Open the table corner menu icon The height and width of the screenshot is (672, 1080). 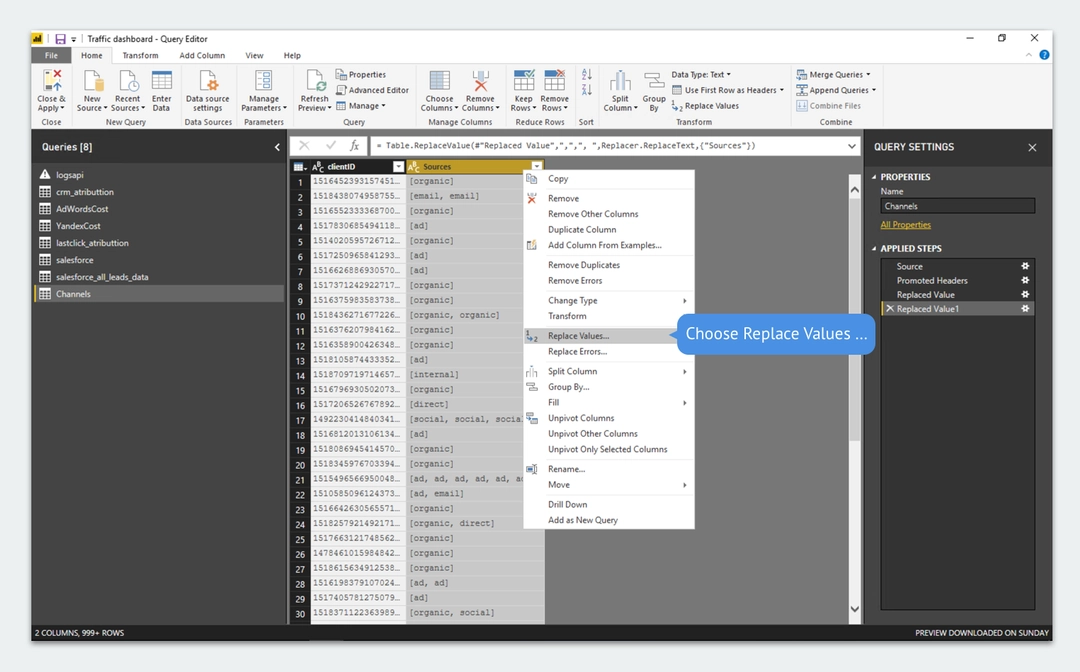pyautogui.click(x=300, y=167)
